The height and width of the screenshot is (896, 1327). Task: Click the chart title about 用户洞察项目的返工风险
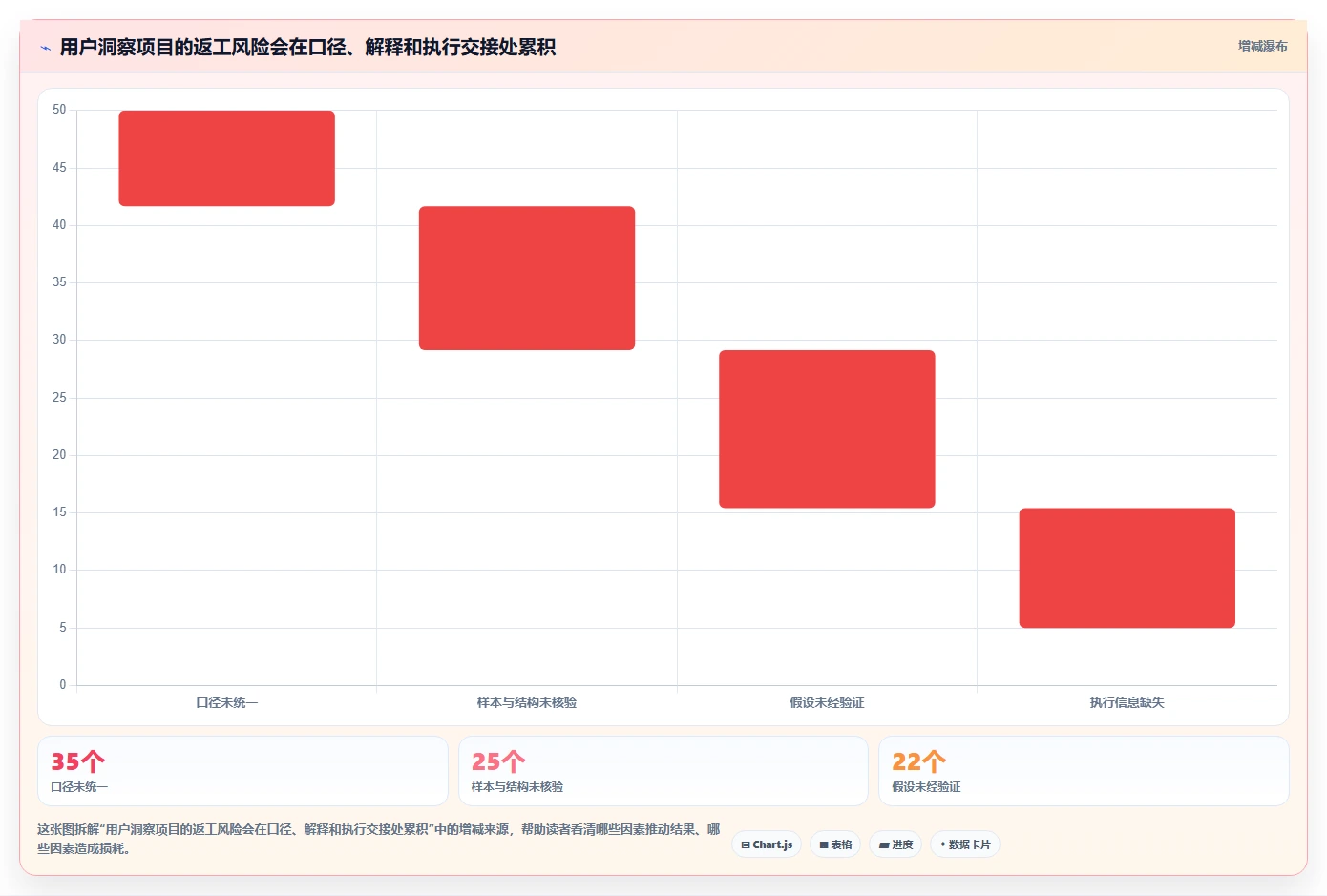307,47
